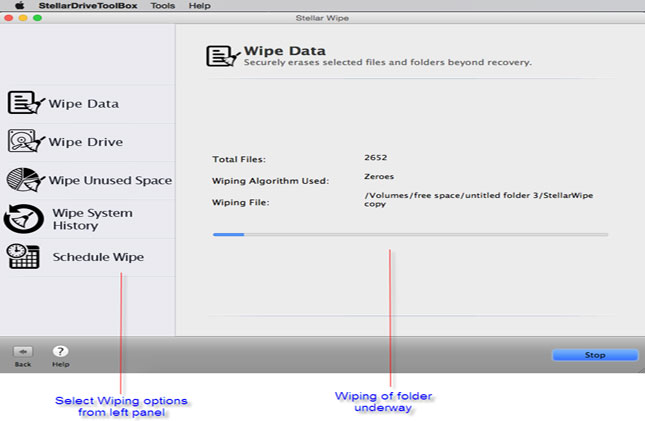Click the Back arrow icon in bottom toolbar
This screenshot has height=421, width=645.
pos(23,351)
